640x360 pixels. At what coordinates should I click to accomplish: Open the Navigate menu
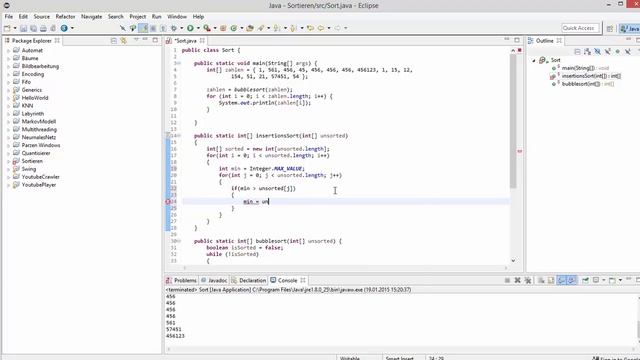tap(91, 17)
